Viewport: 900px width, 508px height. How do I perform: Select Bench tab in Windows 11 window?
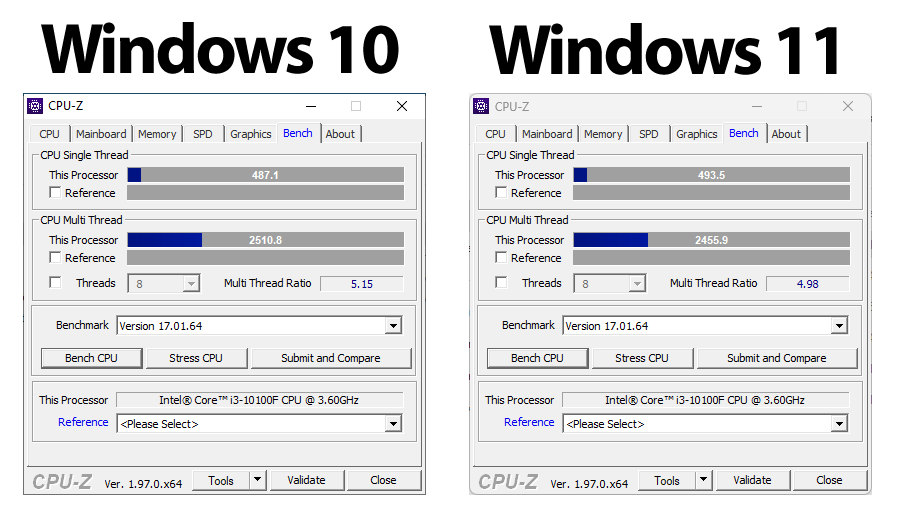744,133
